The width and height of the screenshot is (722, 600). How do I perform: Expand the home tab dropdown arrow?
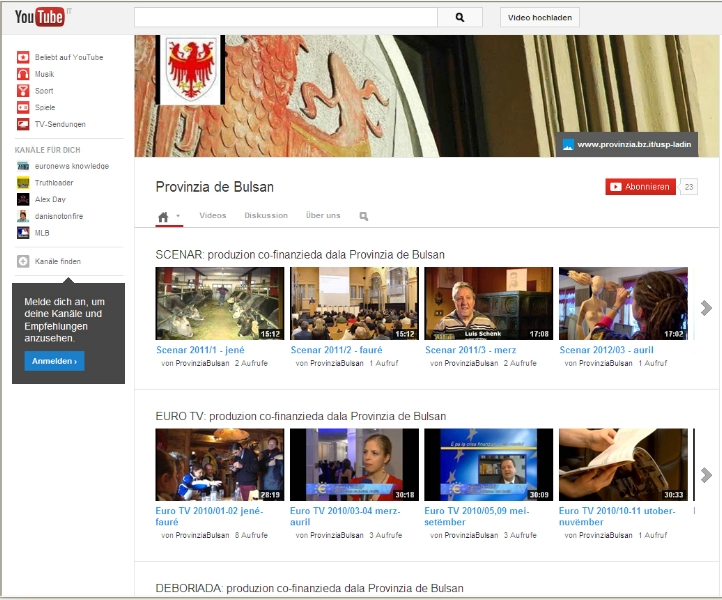click(178, 216)
